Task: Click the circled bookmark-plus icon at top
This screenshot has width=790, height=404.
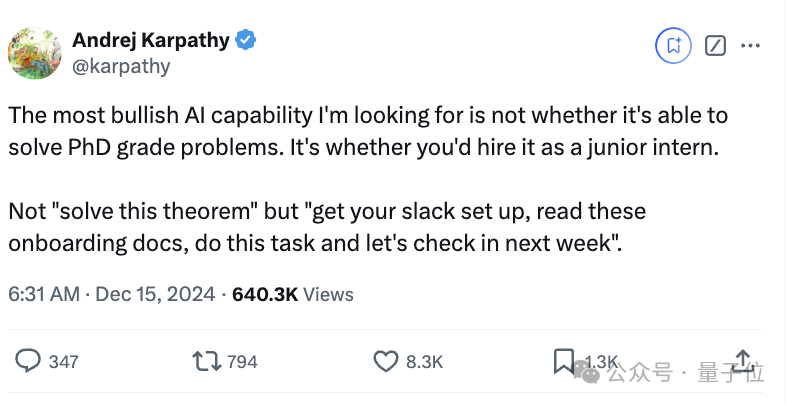Action: 674,46
